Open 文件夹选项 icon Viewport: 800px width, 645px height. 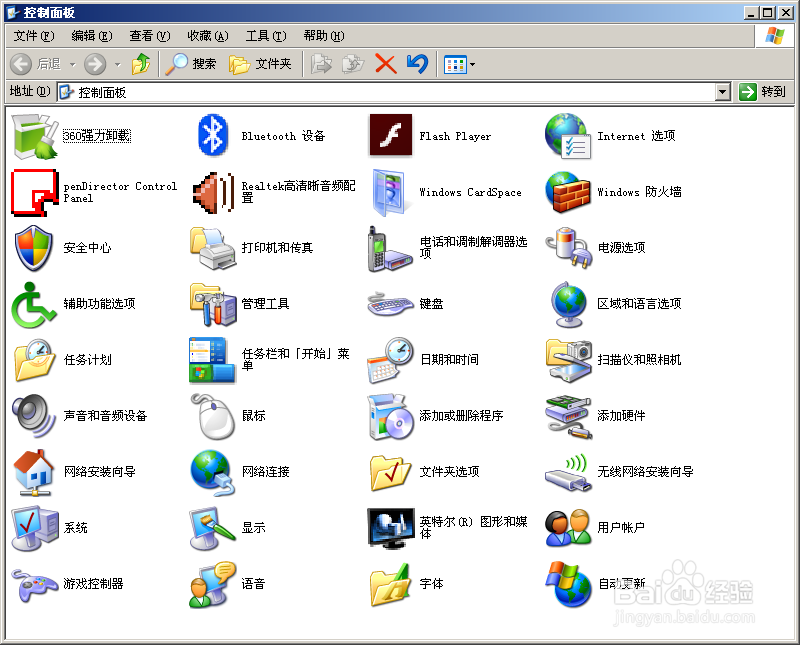[x=390, y=473]
